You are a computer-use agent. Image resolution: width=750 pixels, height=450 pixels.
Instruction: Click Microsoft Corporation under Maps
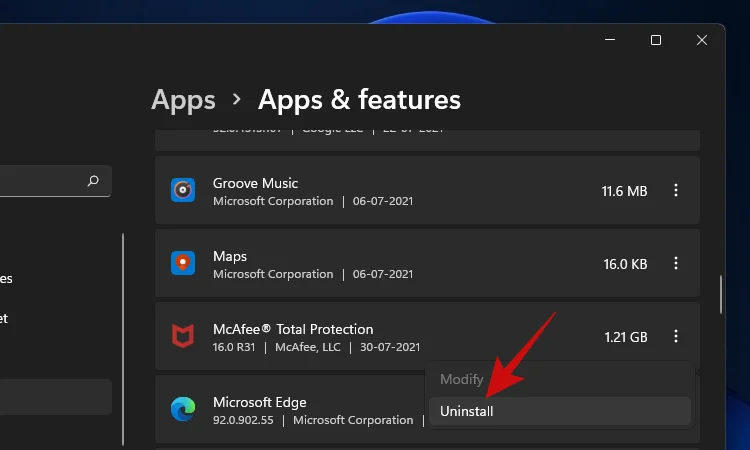(273, 274)
